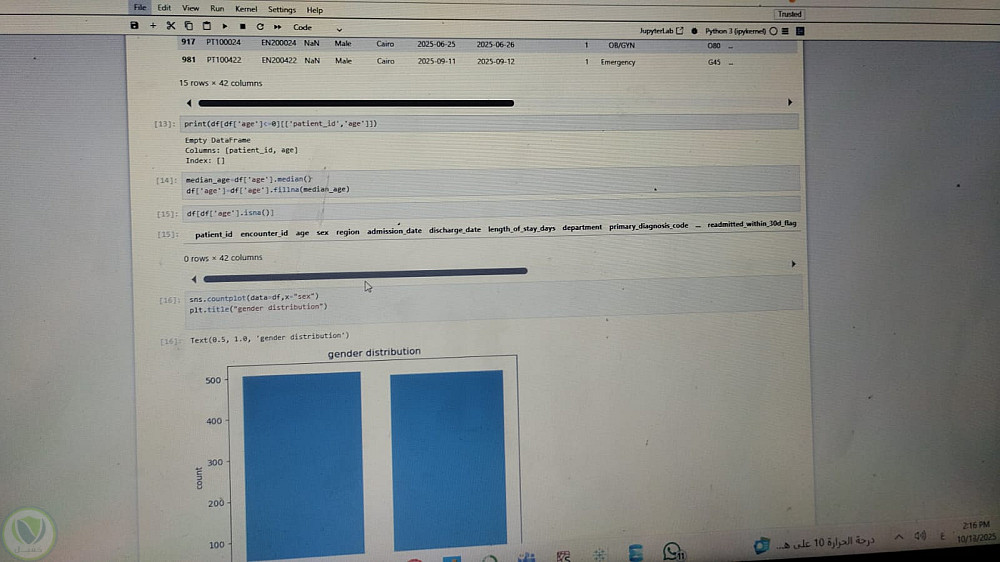Open the taskbar clock showing 2:16 PM
This screenshot has height=562, width=1000.
(976, 531)
